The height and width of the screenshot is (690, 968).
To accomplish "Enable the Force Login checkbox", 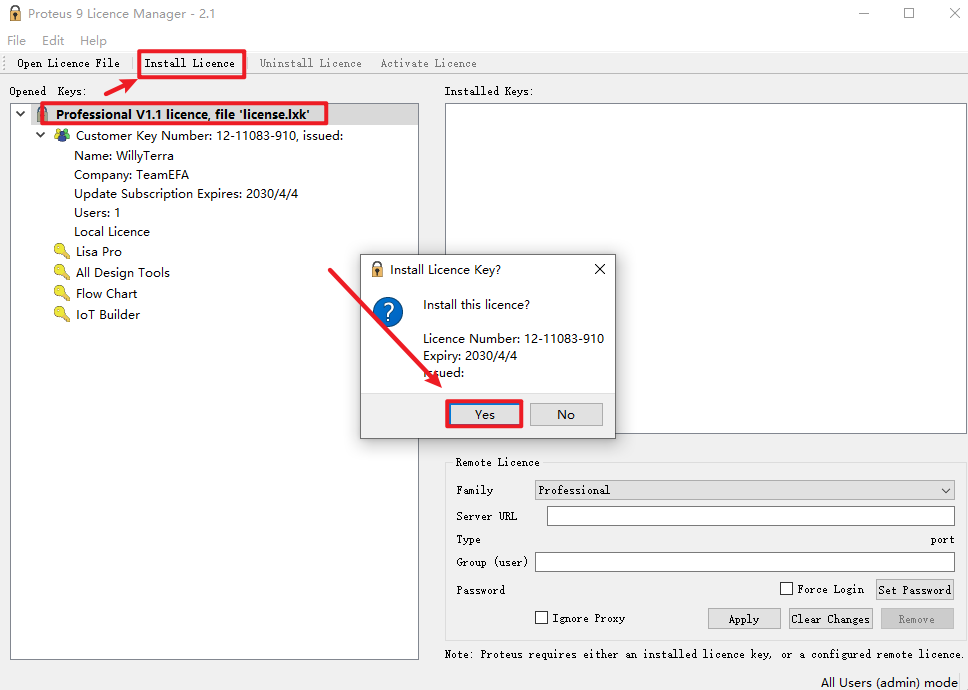I will pyautogui.click(x=786, y=589).
